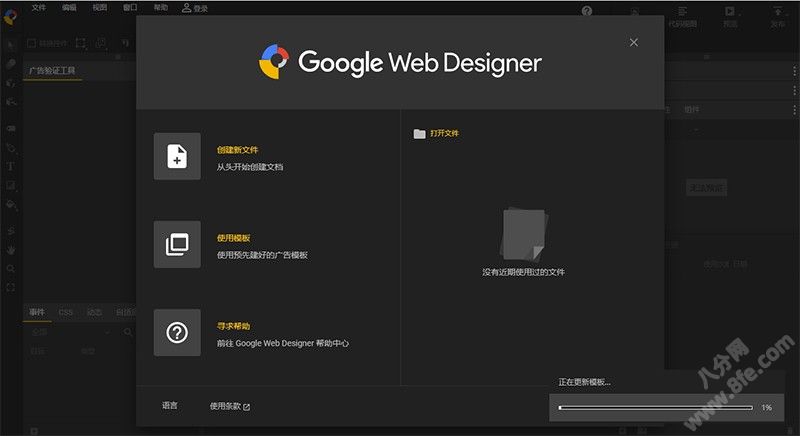Click the 没有近期使用过的文件 message
This screenshot has height=436, width=800.
point(523,272)
